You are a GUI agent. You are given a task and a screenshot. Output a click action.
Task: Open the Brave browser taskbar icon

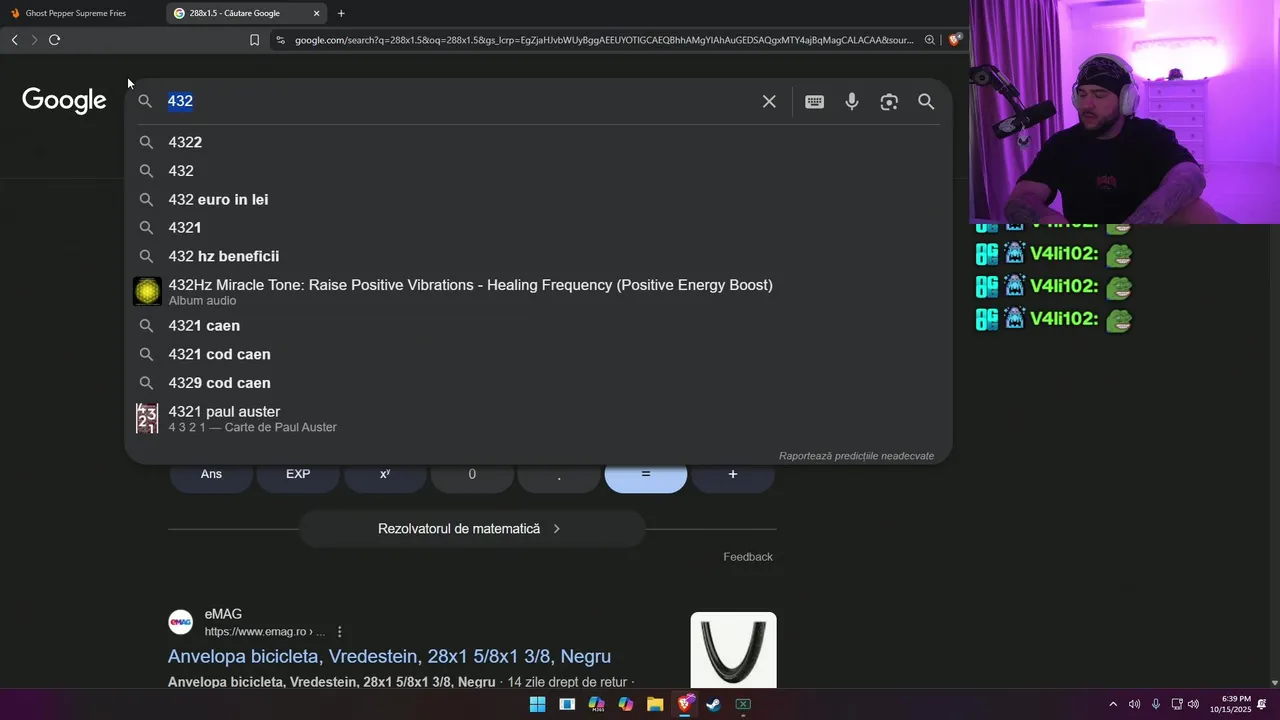[684, 704]
